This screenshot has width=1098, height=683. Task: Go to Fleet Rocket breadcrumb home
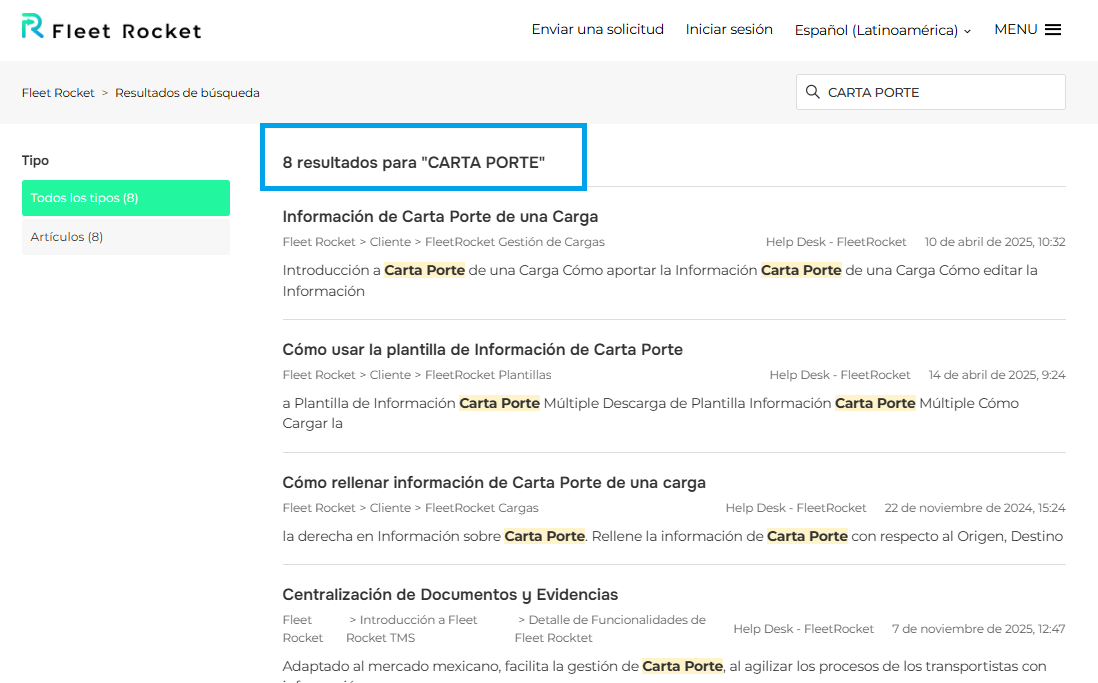click(x=58, y=92)
